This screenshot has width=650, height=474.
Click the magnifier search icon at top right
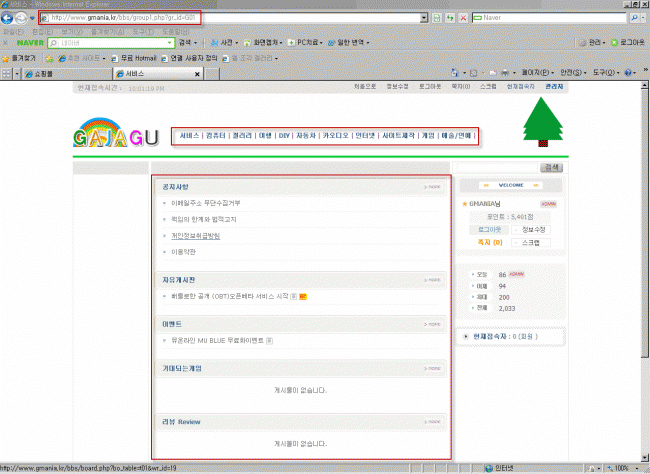(x=634, y=18)
